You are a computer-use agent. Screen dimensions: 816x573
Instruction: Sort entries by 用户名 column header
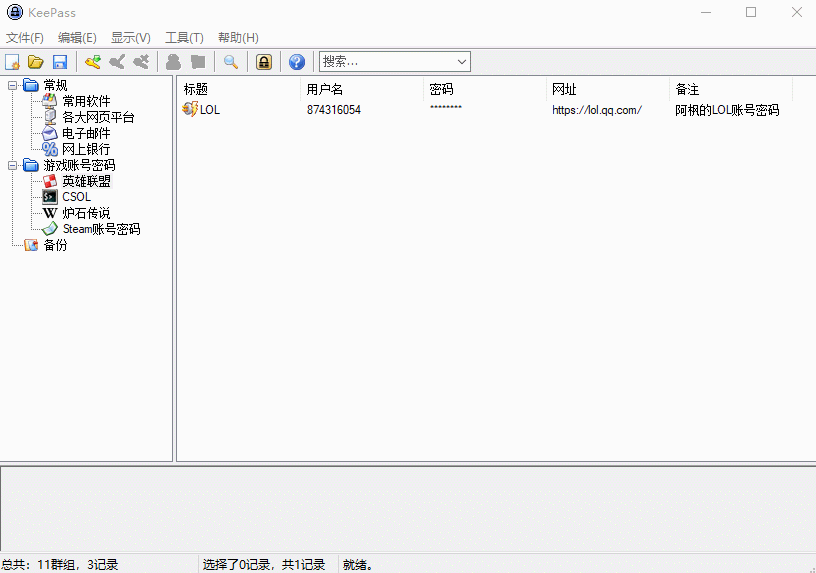tap(362, 89)
